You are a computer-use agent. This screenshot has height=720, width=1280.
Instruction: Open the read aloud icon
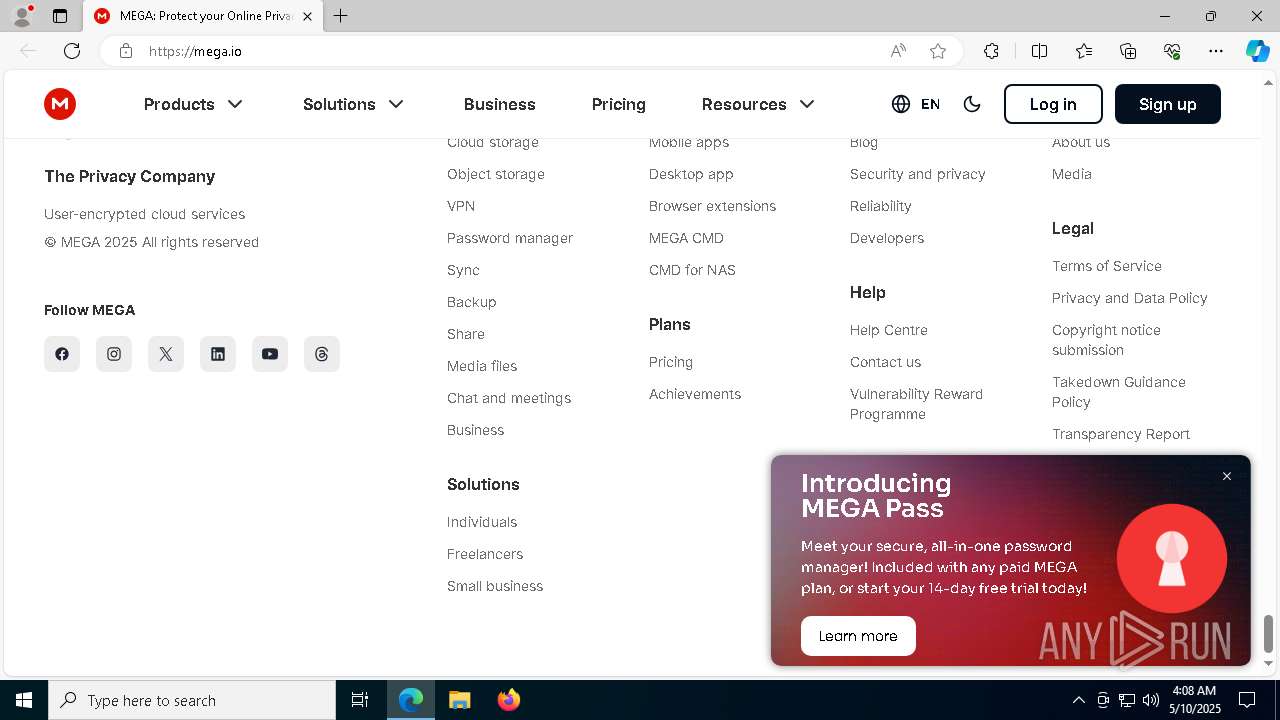(x=898, y=51)
